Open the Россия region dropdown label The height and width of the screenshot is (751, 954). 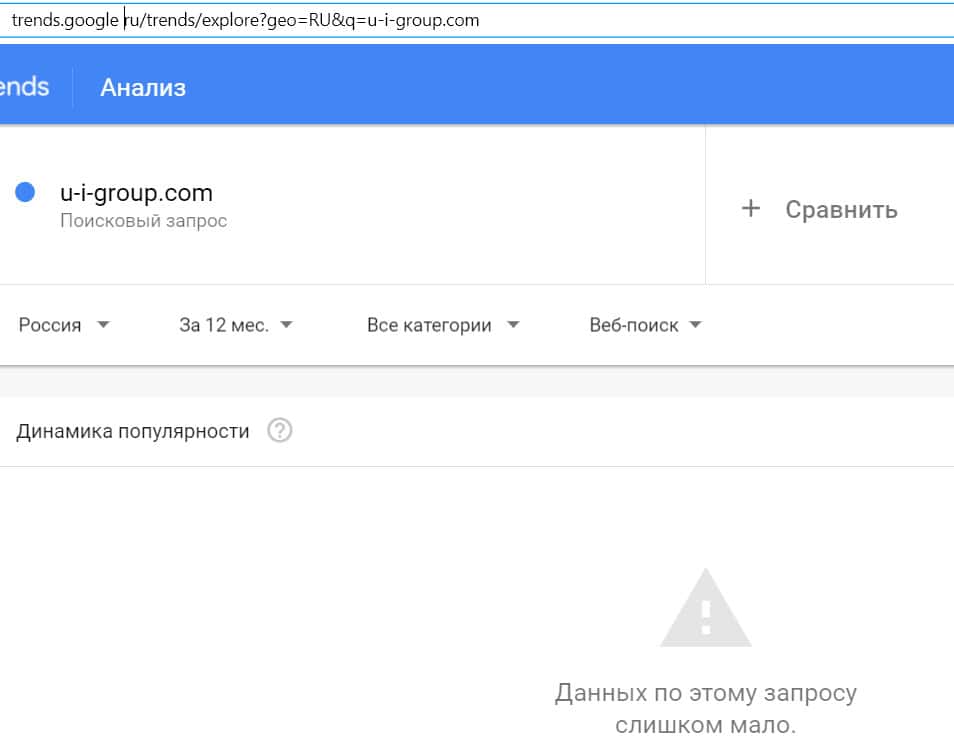pyautogui.click(x=50, y=325)
